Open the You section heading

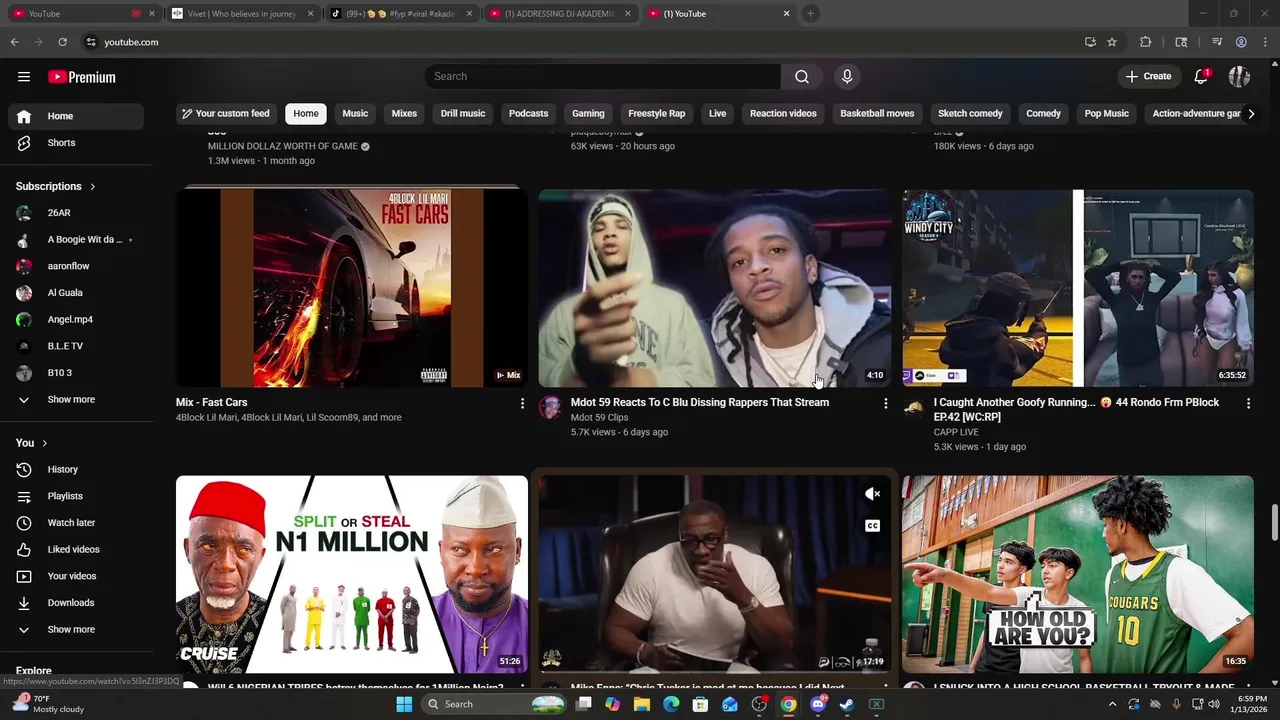[x=32, y=443]
